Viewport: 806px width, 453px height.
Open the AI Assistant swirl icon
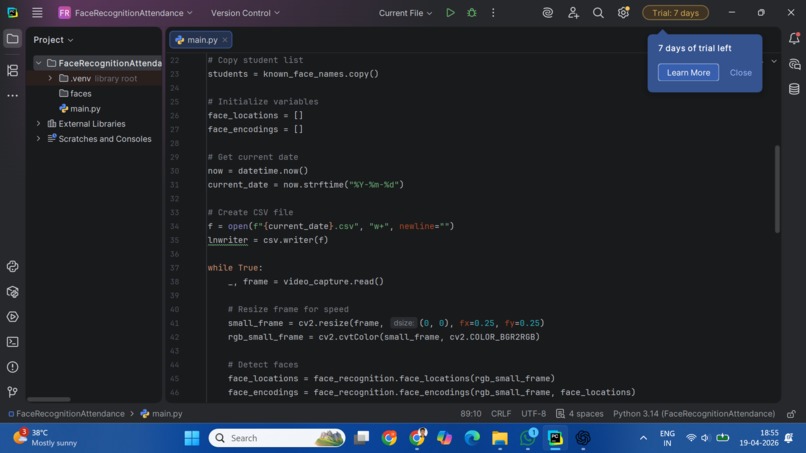click(547, 13)
